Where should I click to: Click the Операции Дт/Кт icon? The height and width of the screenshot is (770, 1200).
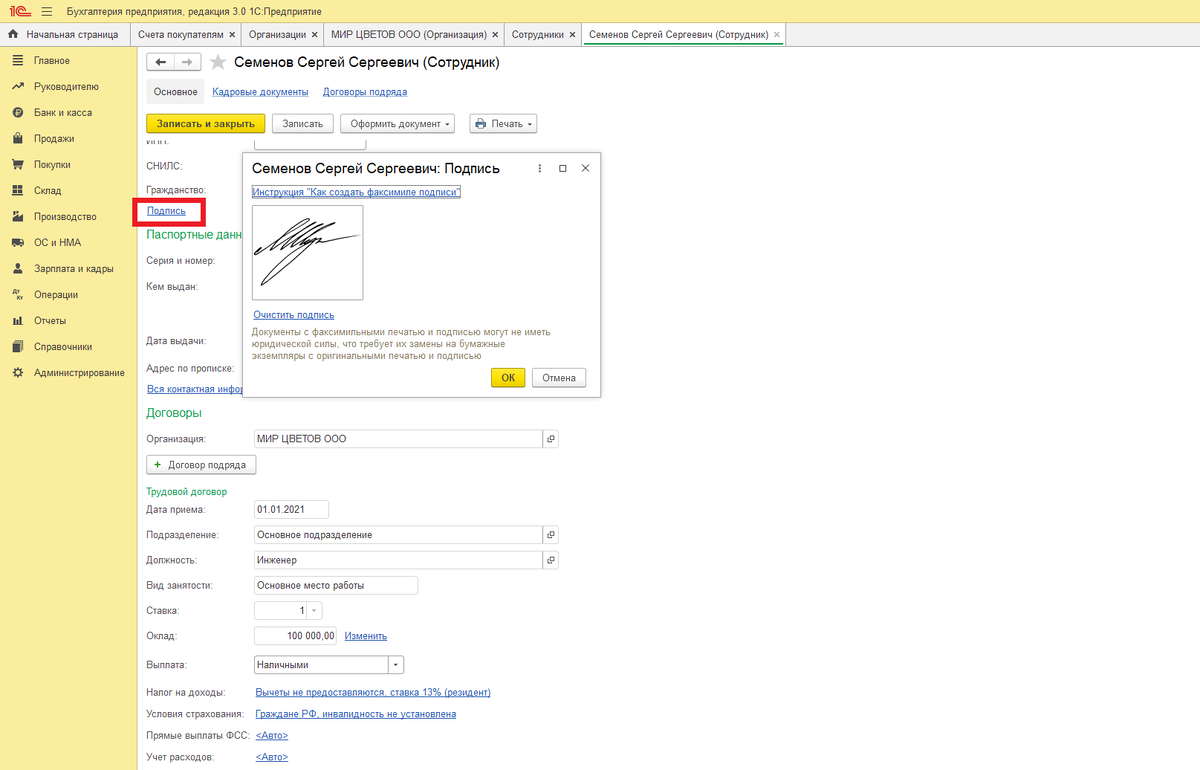coord(17,295)
